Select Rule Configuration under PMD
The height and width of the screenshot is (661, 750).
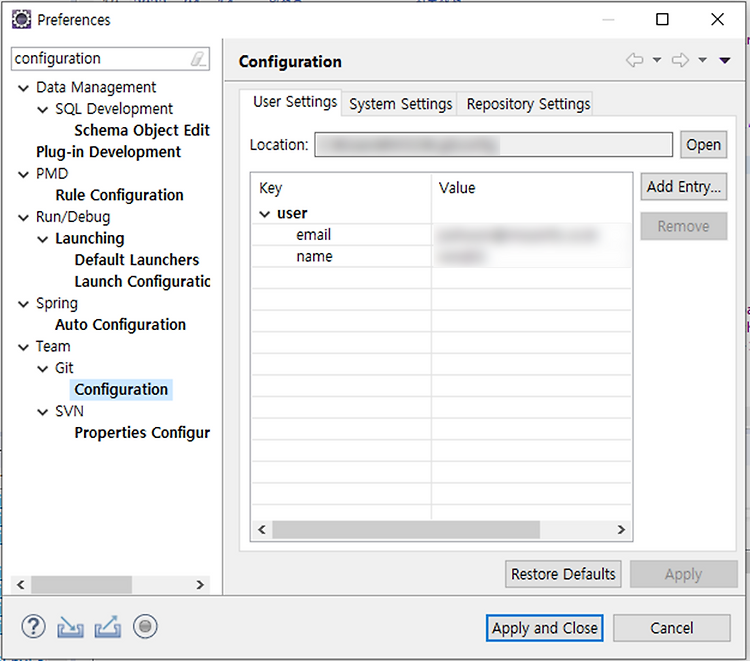[x=120, y=195]
